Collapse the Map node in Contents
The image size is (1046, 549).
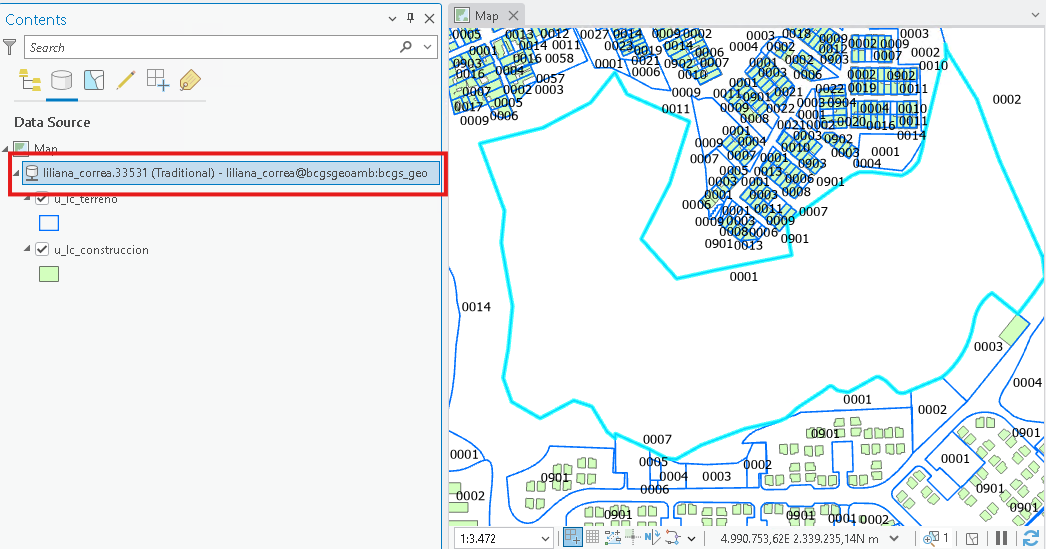point(6,148)
